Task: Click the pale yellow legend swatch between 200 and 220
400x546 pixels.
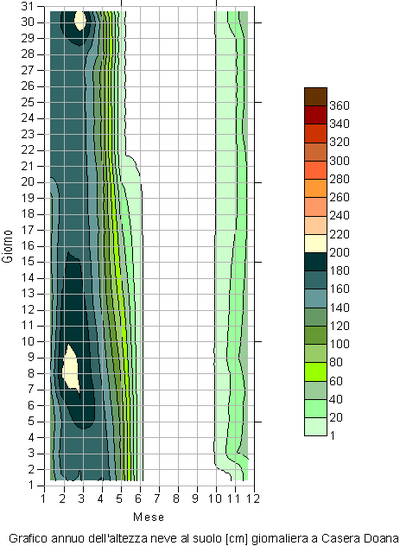Action: pos(315,243)
